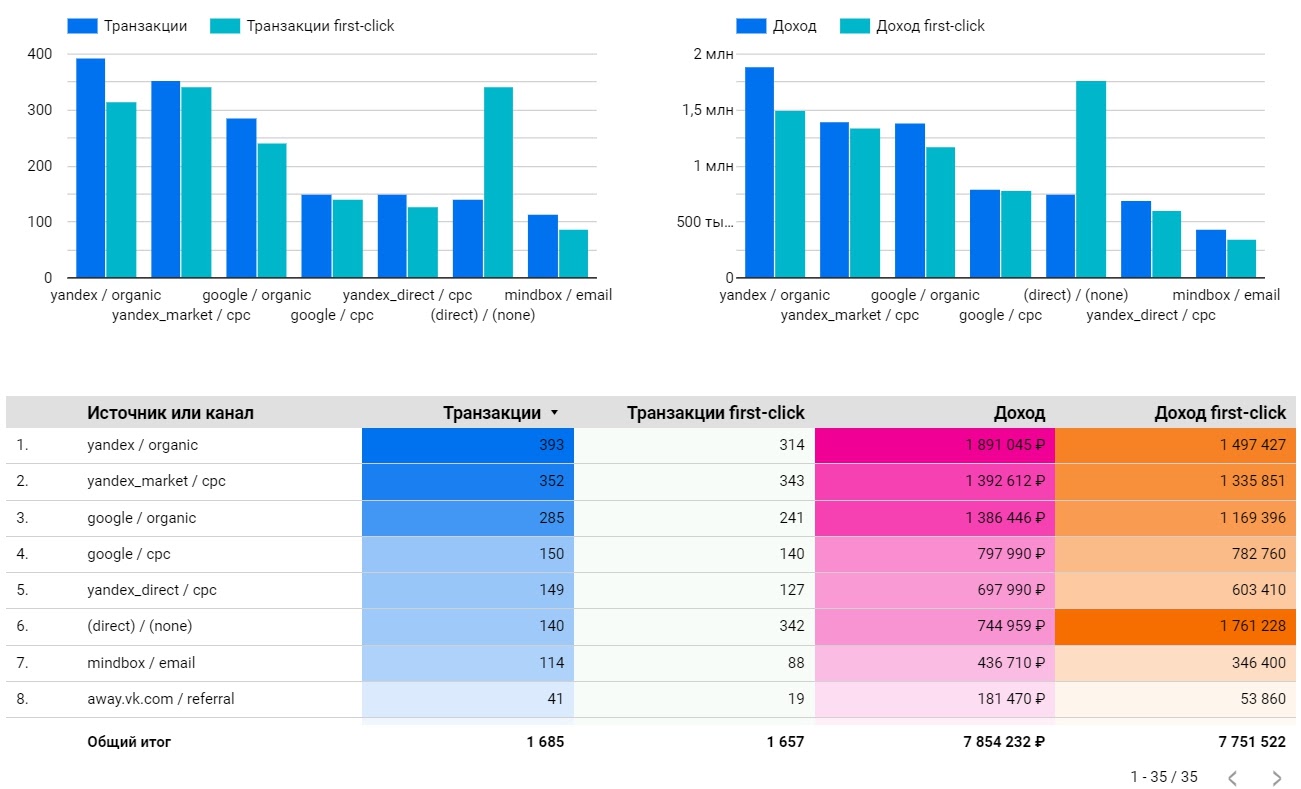Viewport: 1301px width, 789px height.
Task: Click the away.vk.com / referral row label
Action: click(160, 699)
